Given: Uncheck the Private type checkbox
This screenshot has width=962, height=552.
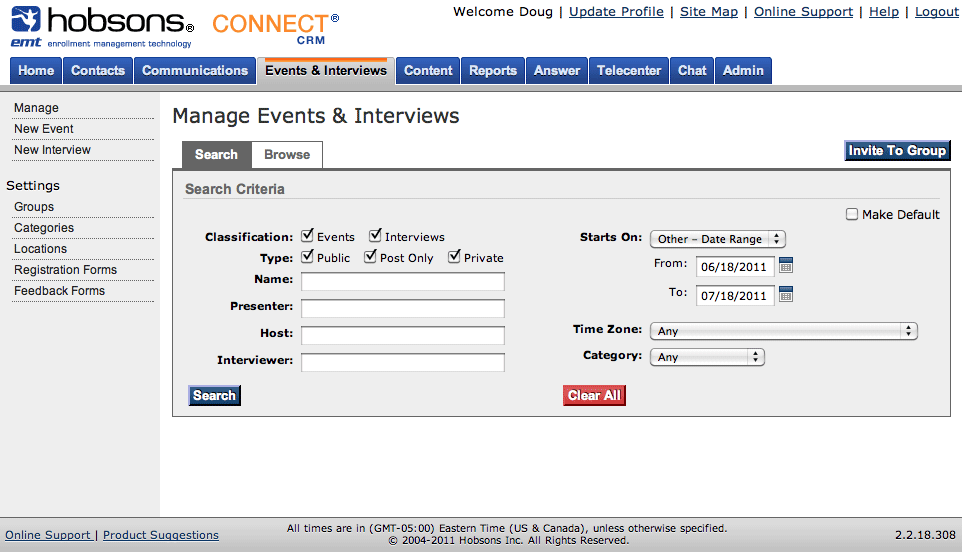Looking at the screenshot, I should pyautogui.click(x=454, y=256).
